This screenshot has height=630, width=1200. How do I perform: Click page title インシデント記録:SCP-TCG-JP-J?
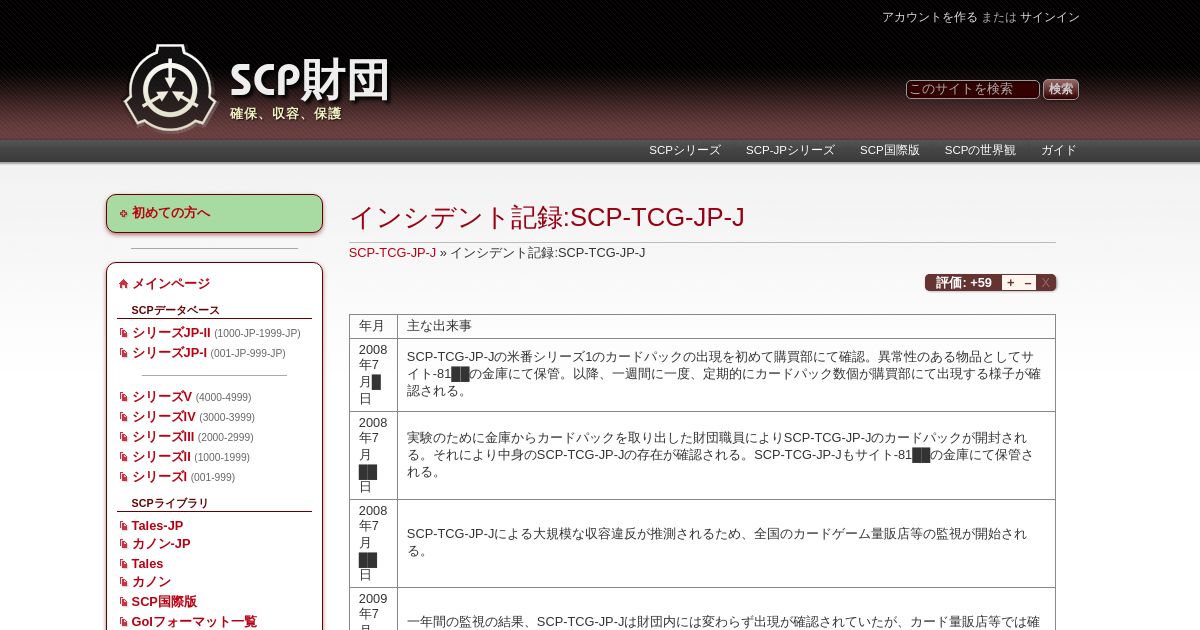[x=547, y=217]
